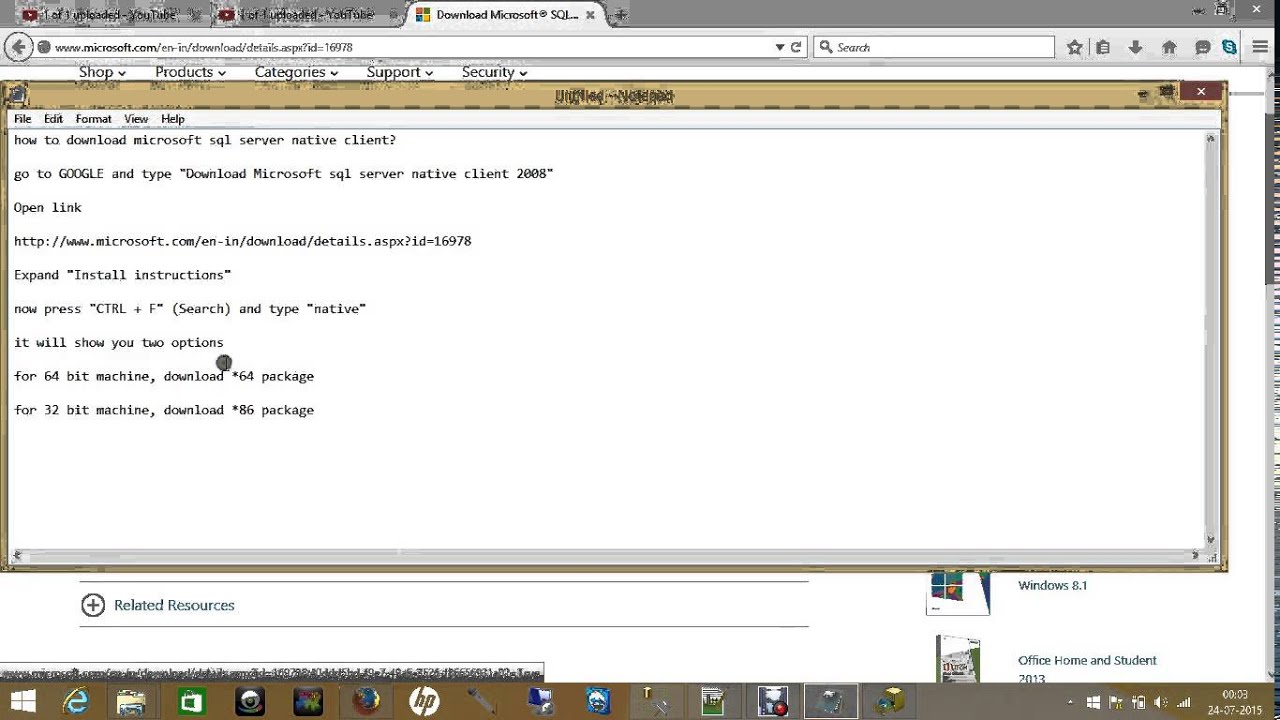The width and height of the screenshot is (1280, 720).
Task: Go to the Firefox home page
Action: 1169,47
